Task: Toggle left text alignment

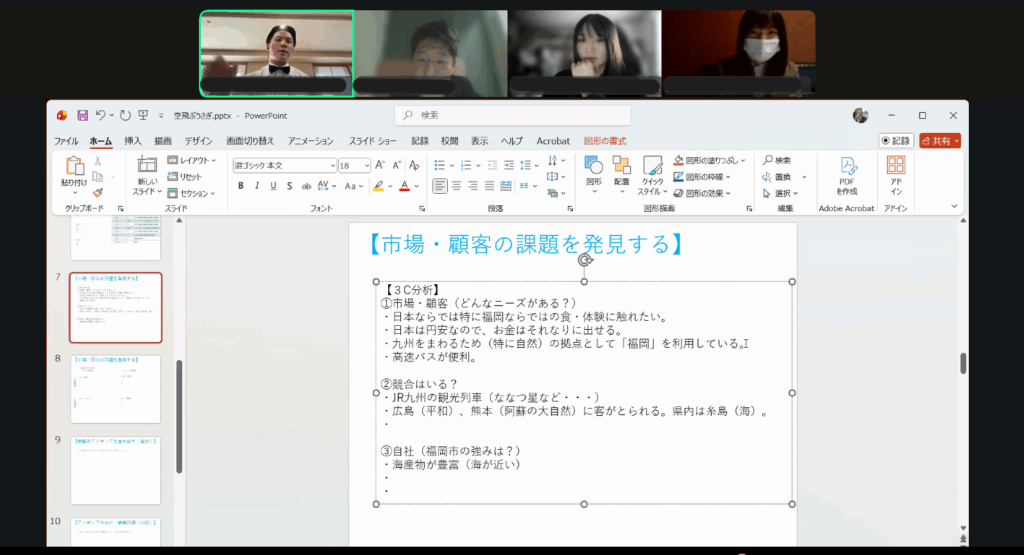Action: [439, 186]
